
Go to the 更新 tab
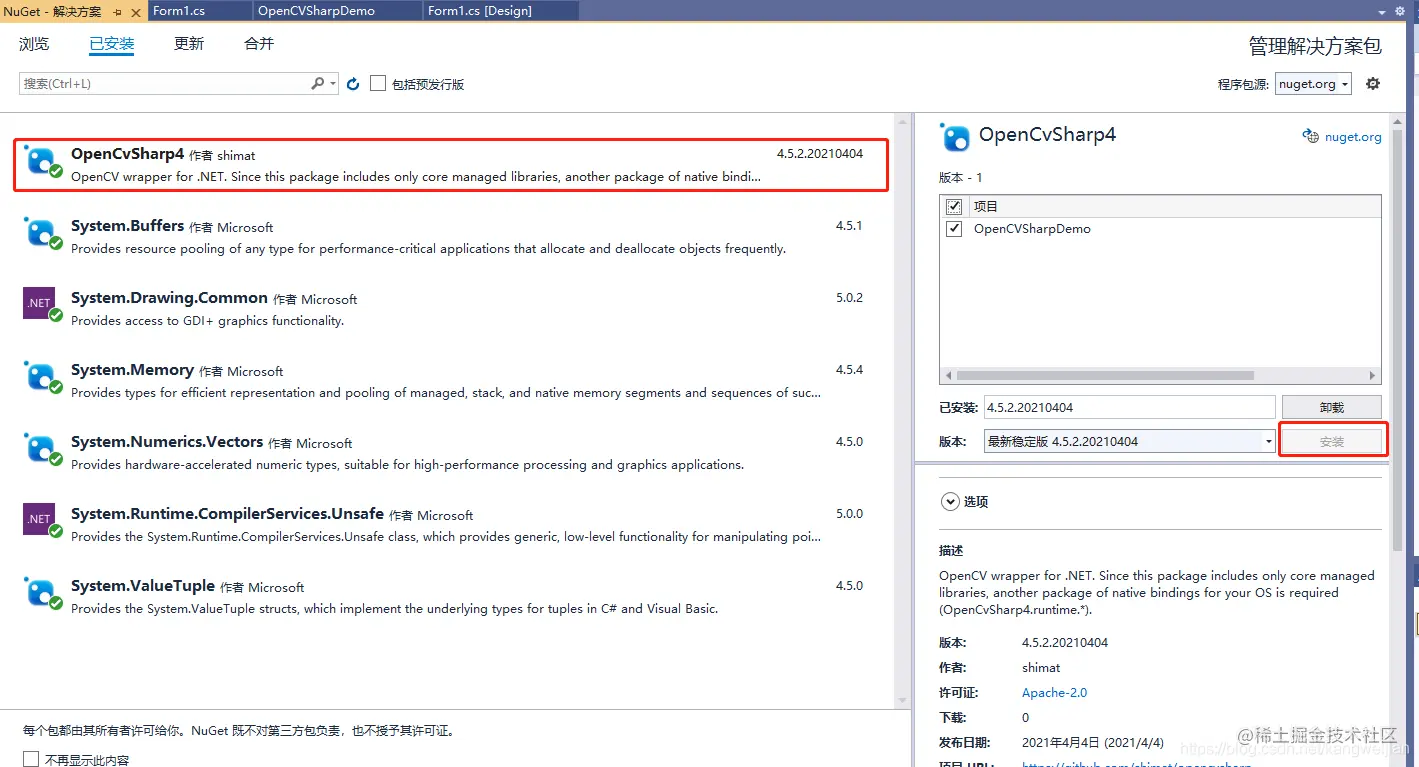click(189, 44)
